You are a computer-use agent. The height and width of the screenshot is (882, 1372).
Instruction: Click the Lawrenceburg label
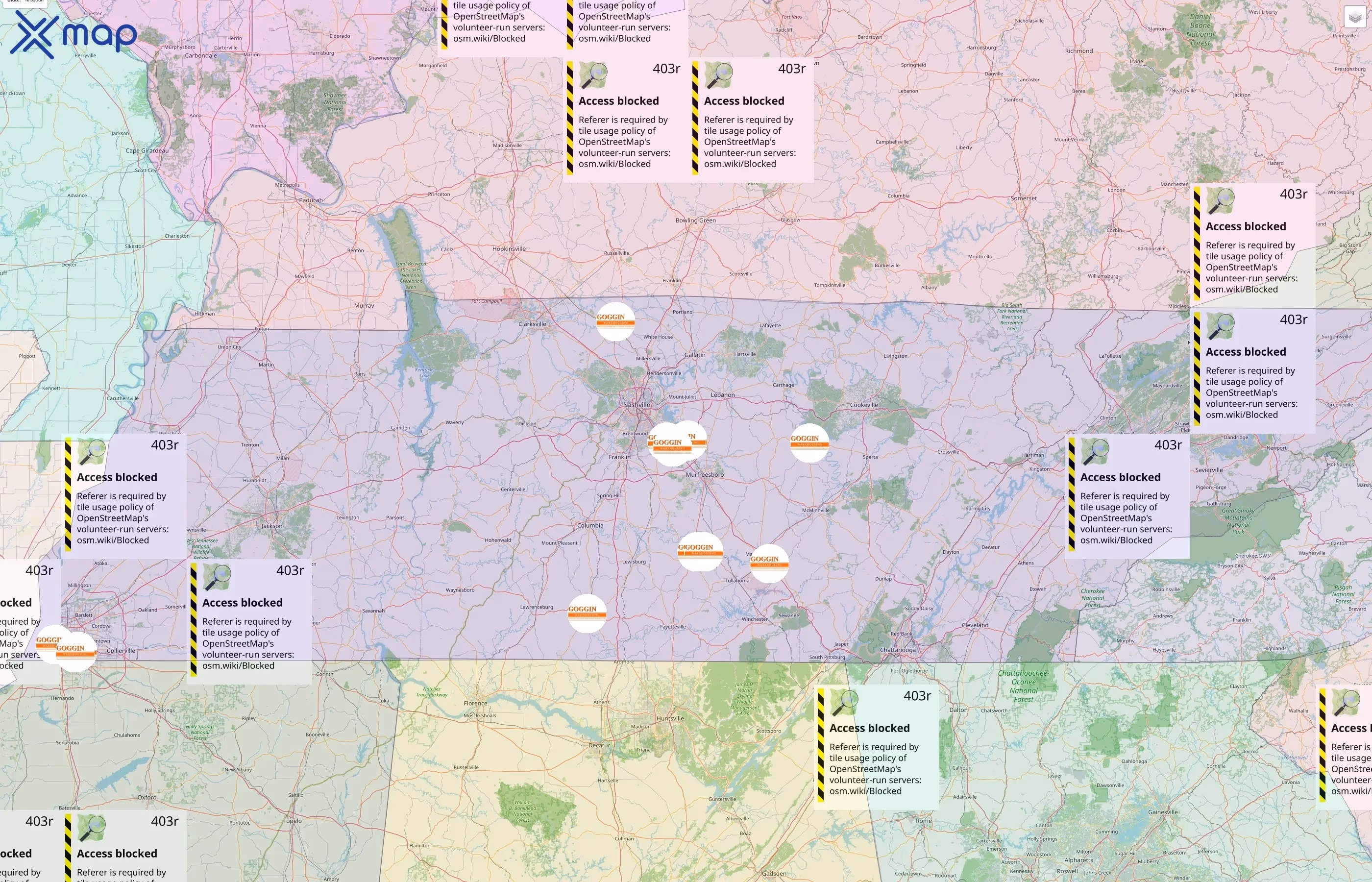pyautogui.click(x=537, y=607)
